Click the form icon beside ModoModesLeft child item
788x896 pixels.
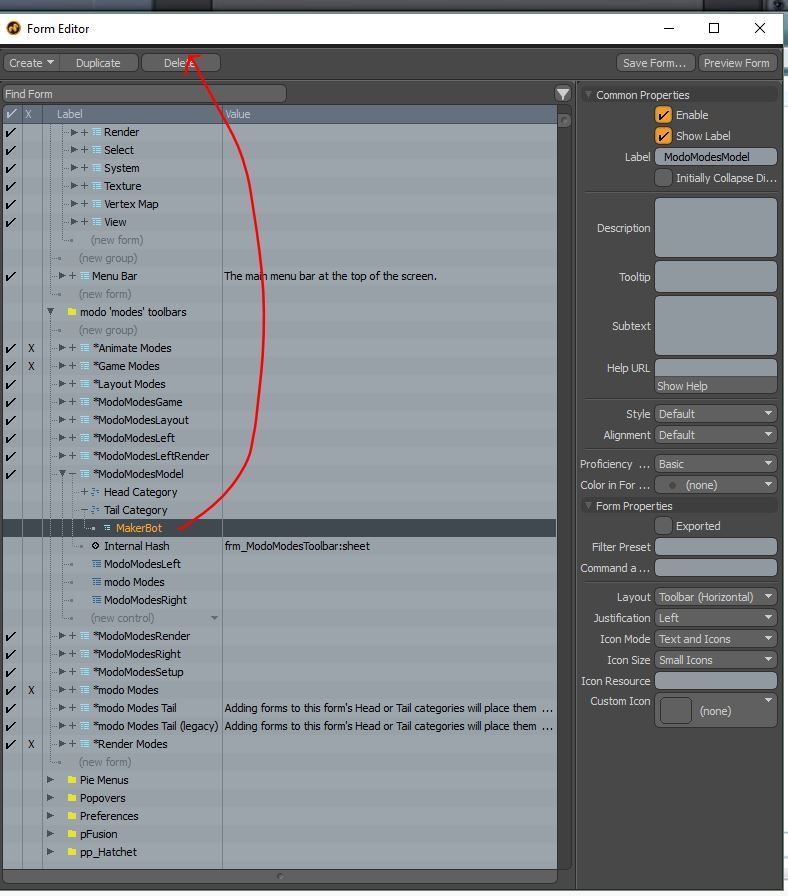click(97, 564)
